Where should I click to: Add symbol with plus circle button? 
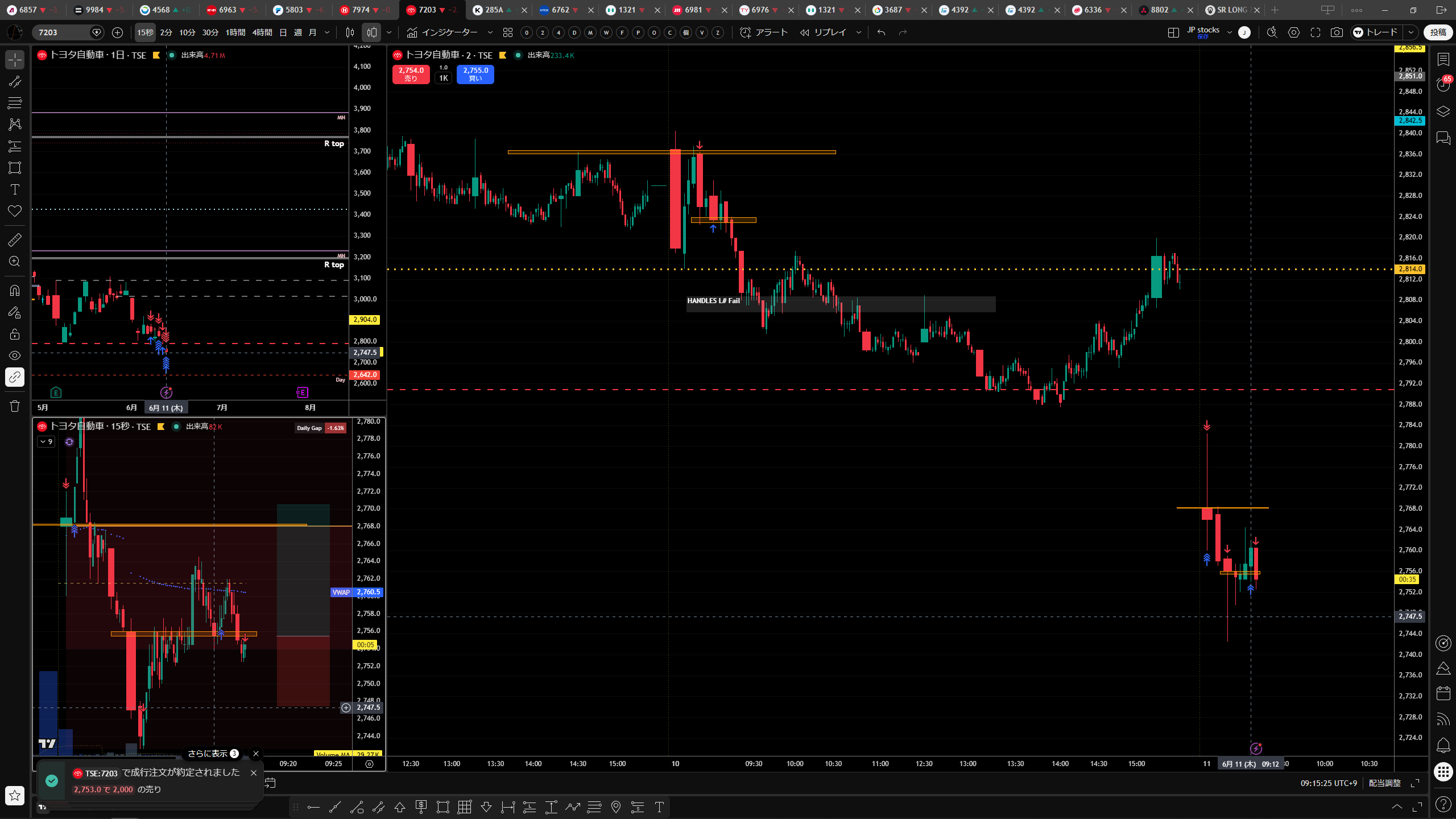click(118, 32)
